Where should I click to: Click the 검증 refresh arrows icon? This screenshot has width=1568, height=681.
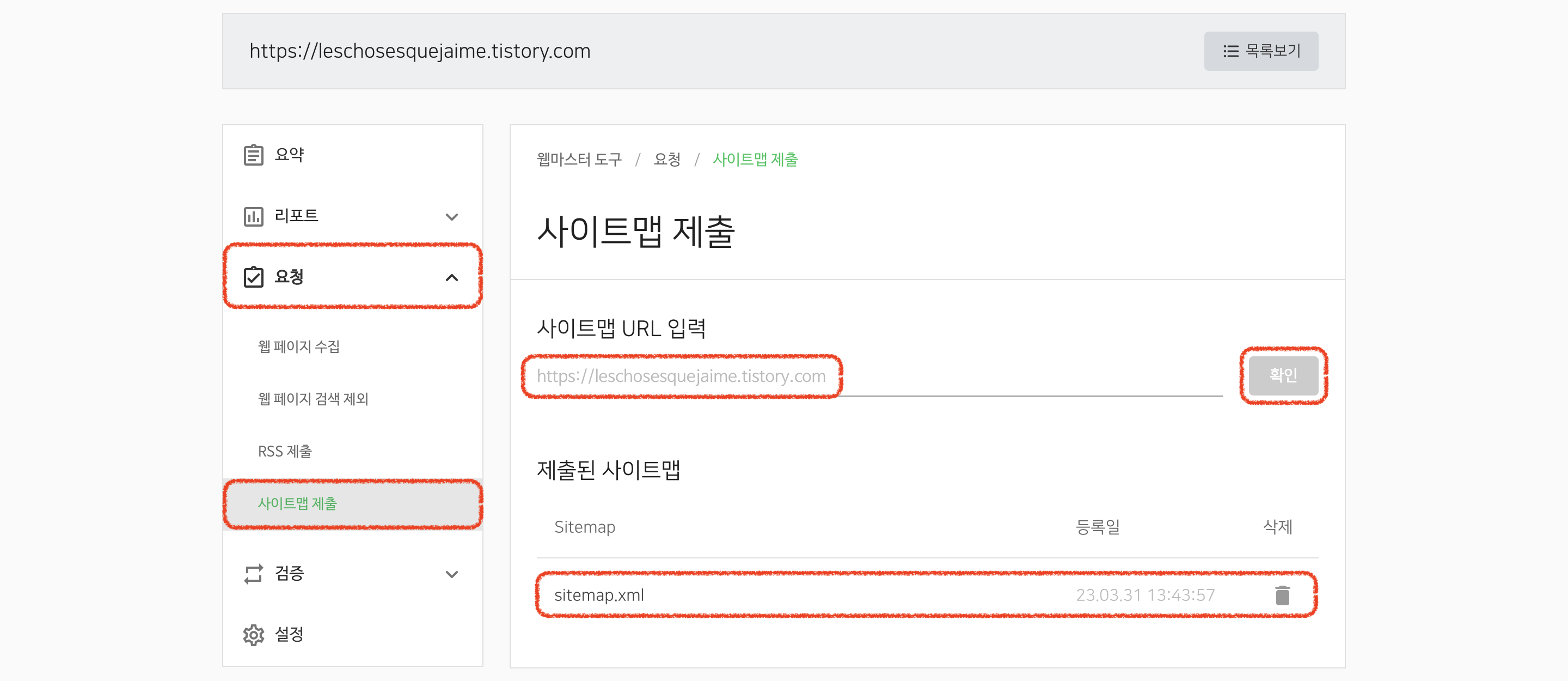pos(253,574)
